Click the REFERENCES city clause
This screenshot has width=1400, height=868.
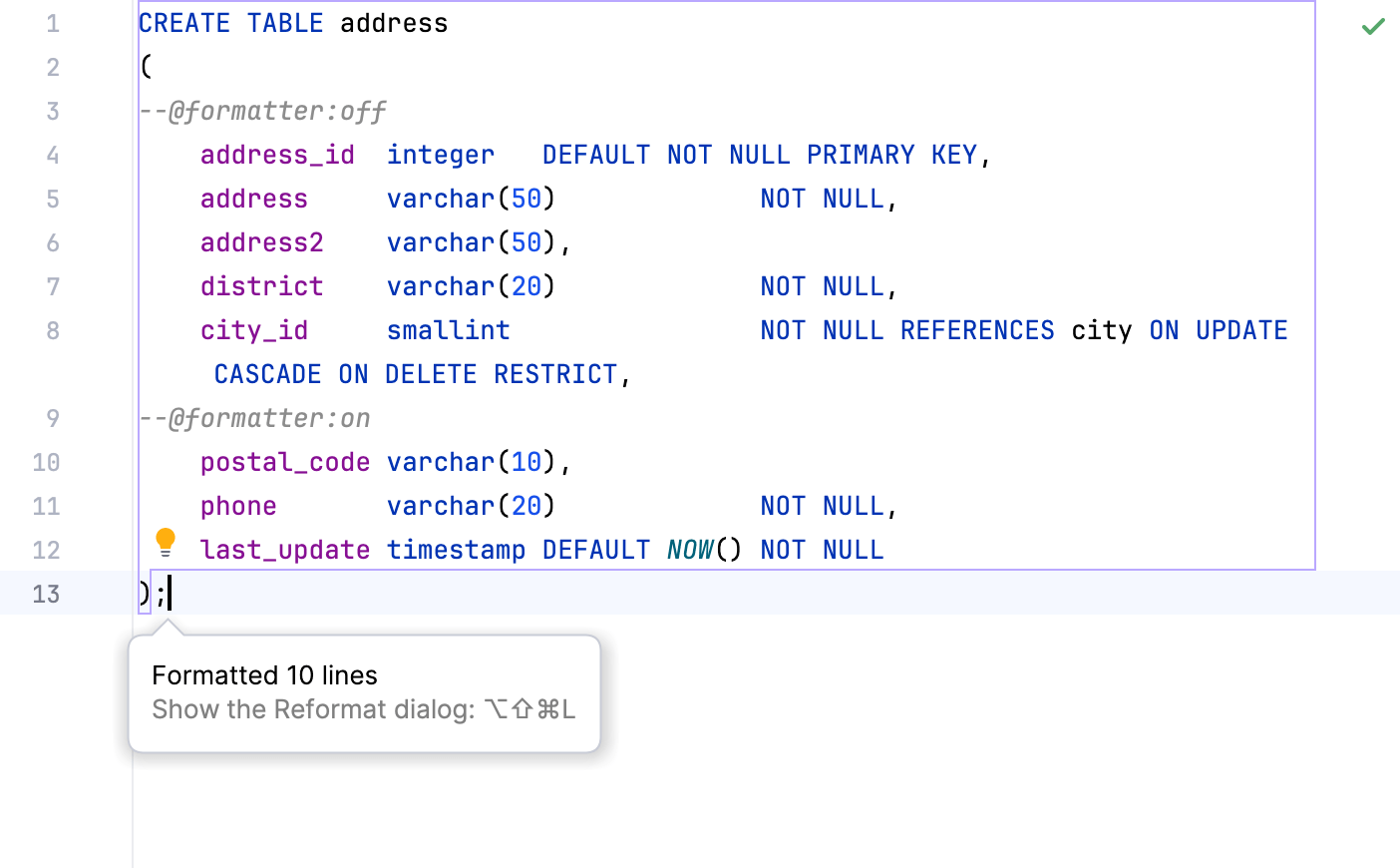click(1019, 330)
